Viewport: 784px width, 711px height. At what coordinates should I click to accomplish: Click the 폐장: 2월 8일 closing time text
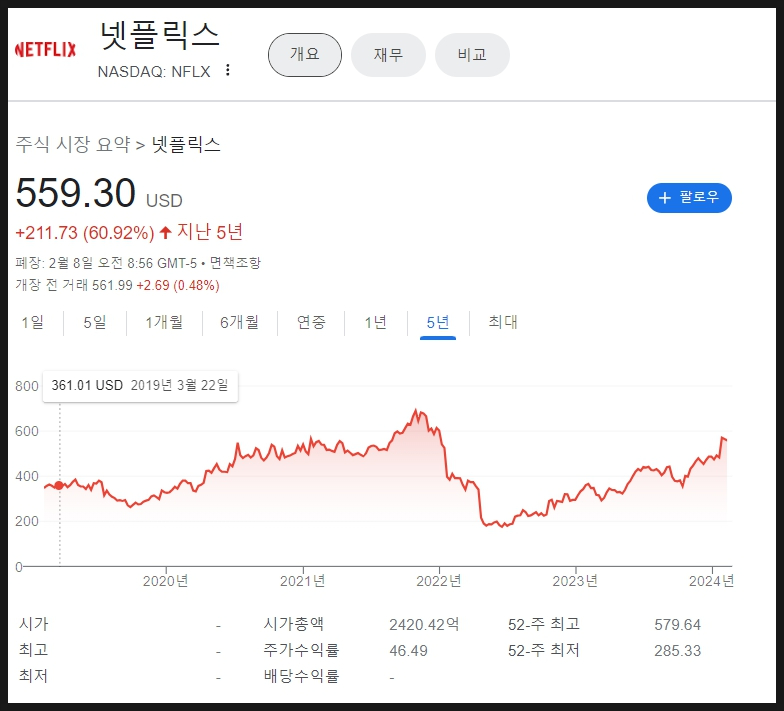click(106, 262)
